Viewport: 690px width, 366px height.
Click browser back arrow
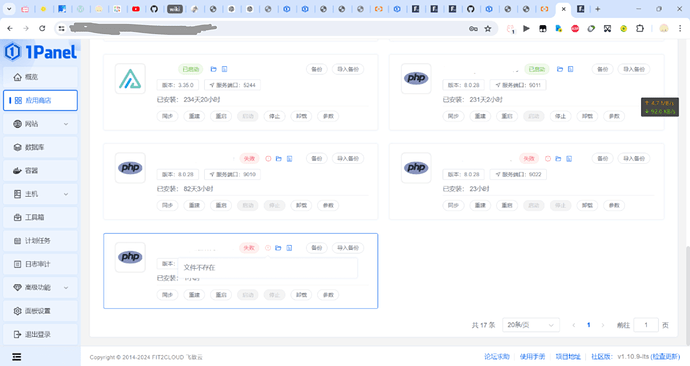[10, 28]
